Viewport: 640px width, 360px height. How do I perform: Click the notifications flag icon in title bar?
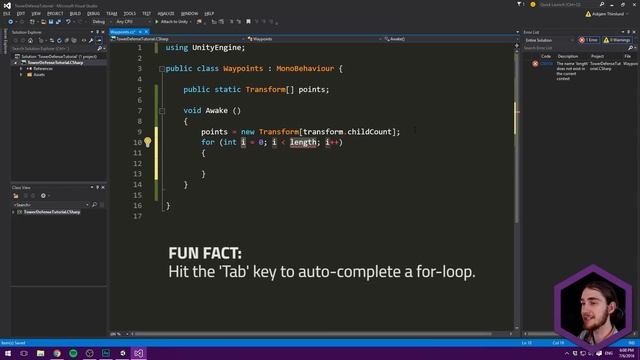click(520, 4)
